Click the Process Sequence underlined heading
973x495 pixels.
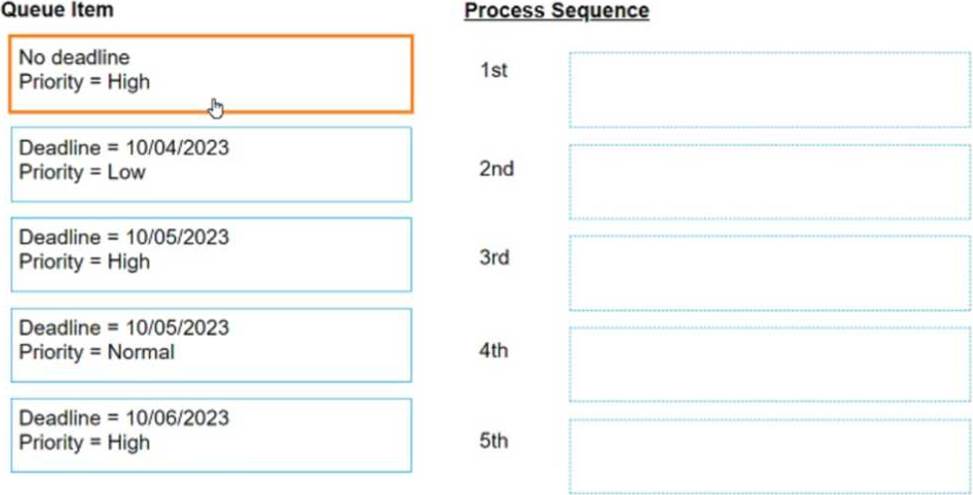[x=557, y=11]
